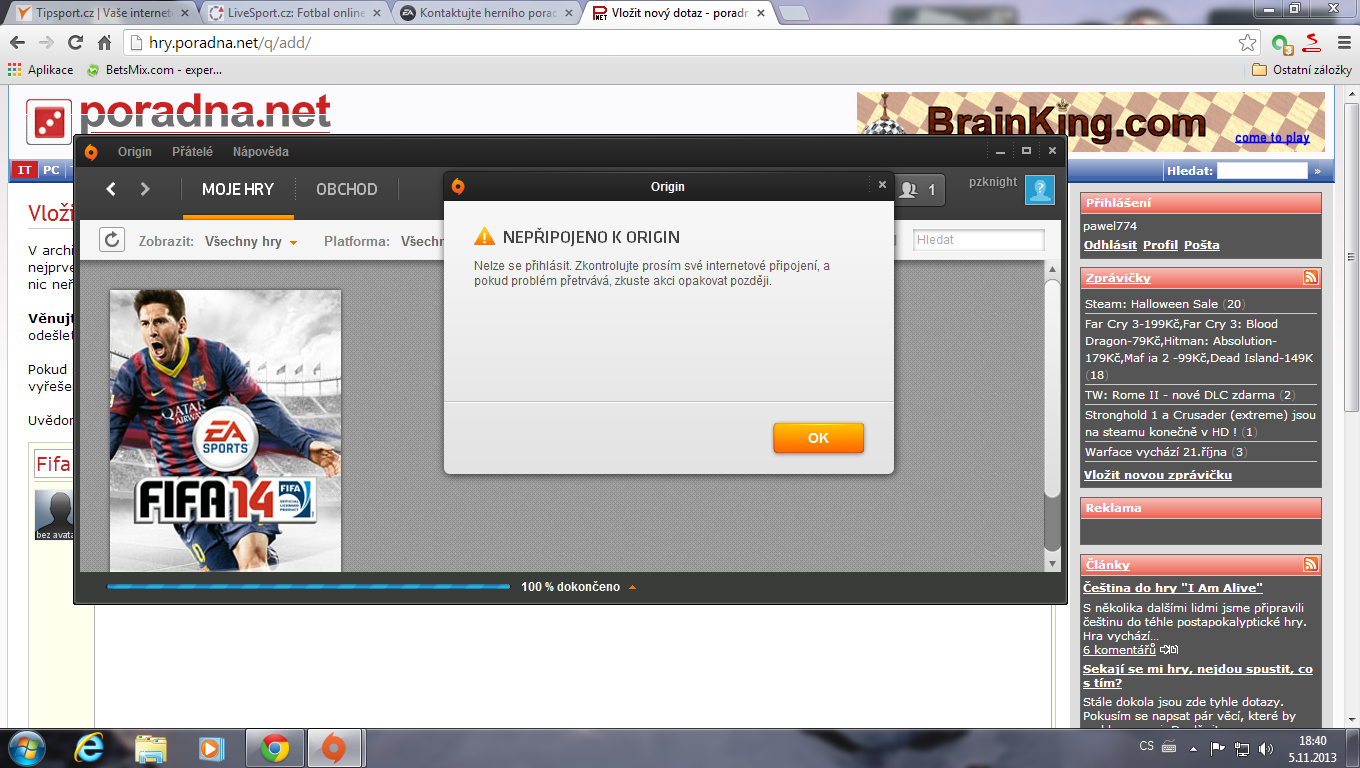This screenshot has width=1360, height=768.
Task: Click the Origin logo in title bar
Action: point(91,152)
